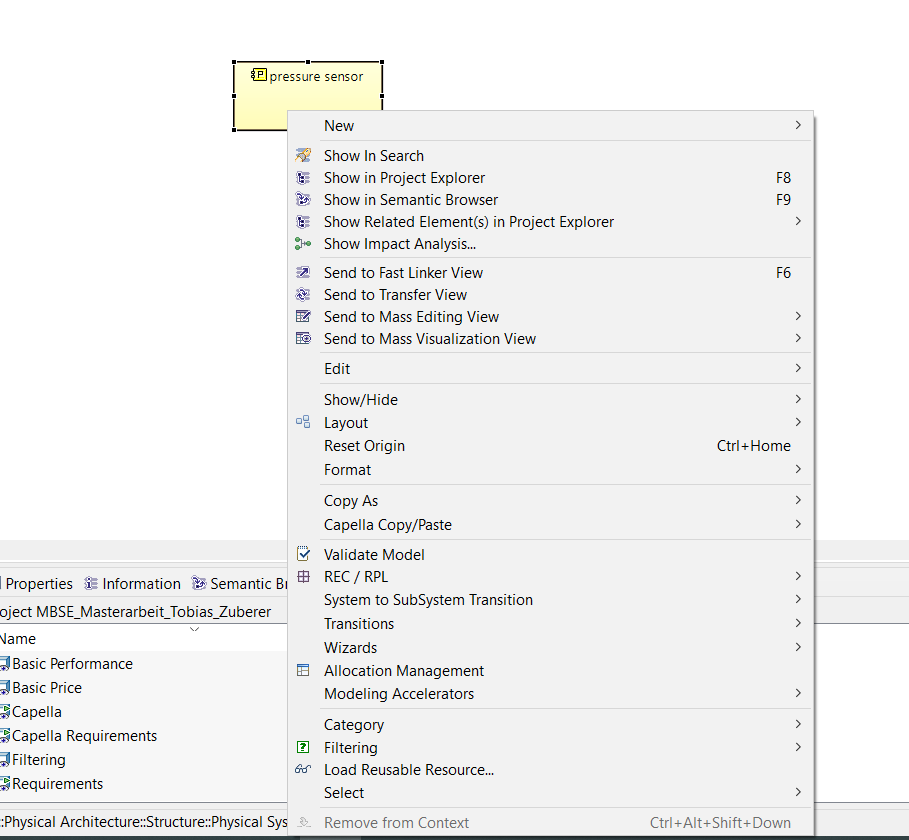Click the Capella Requirements row icon
The width and height of the screenshot is (909, 840).
[5, 736]
